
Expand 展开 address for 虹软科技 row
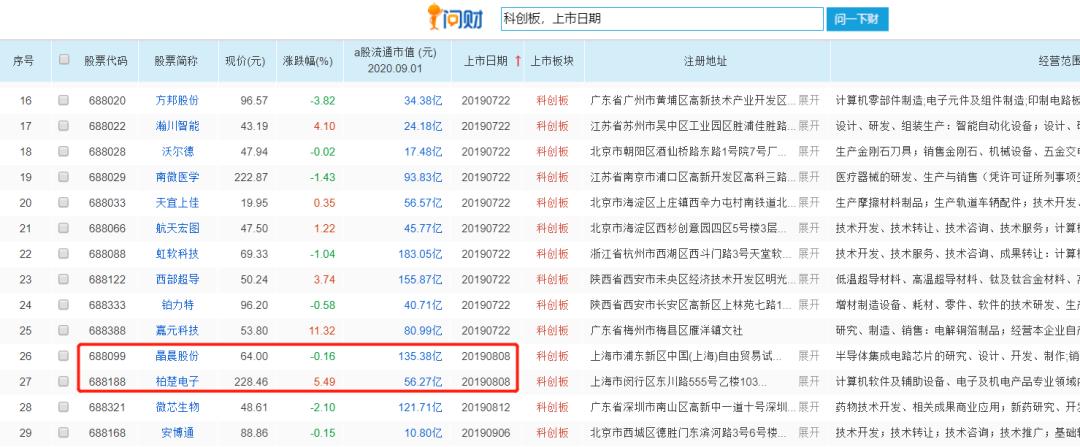(809, 254)
